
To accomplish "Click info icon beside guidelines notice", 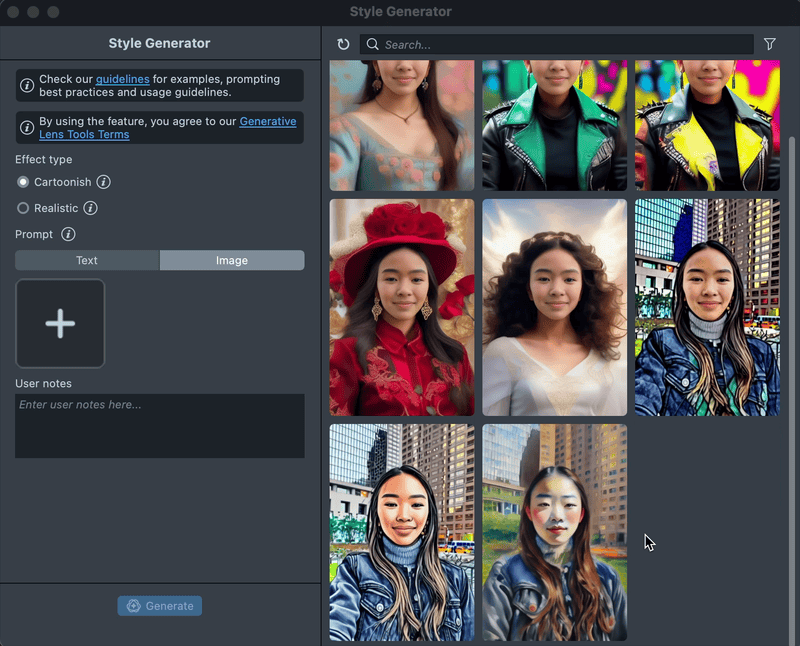I will click(27, 85).
